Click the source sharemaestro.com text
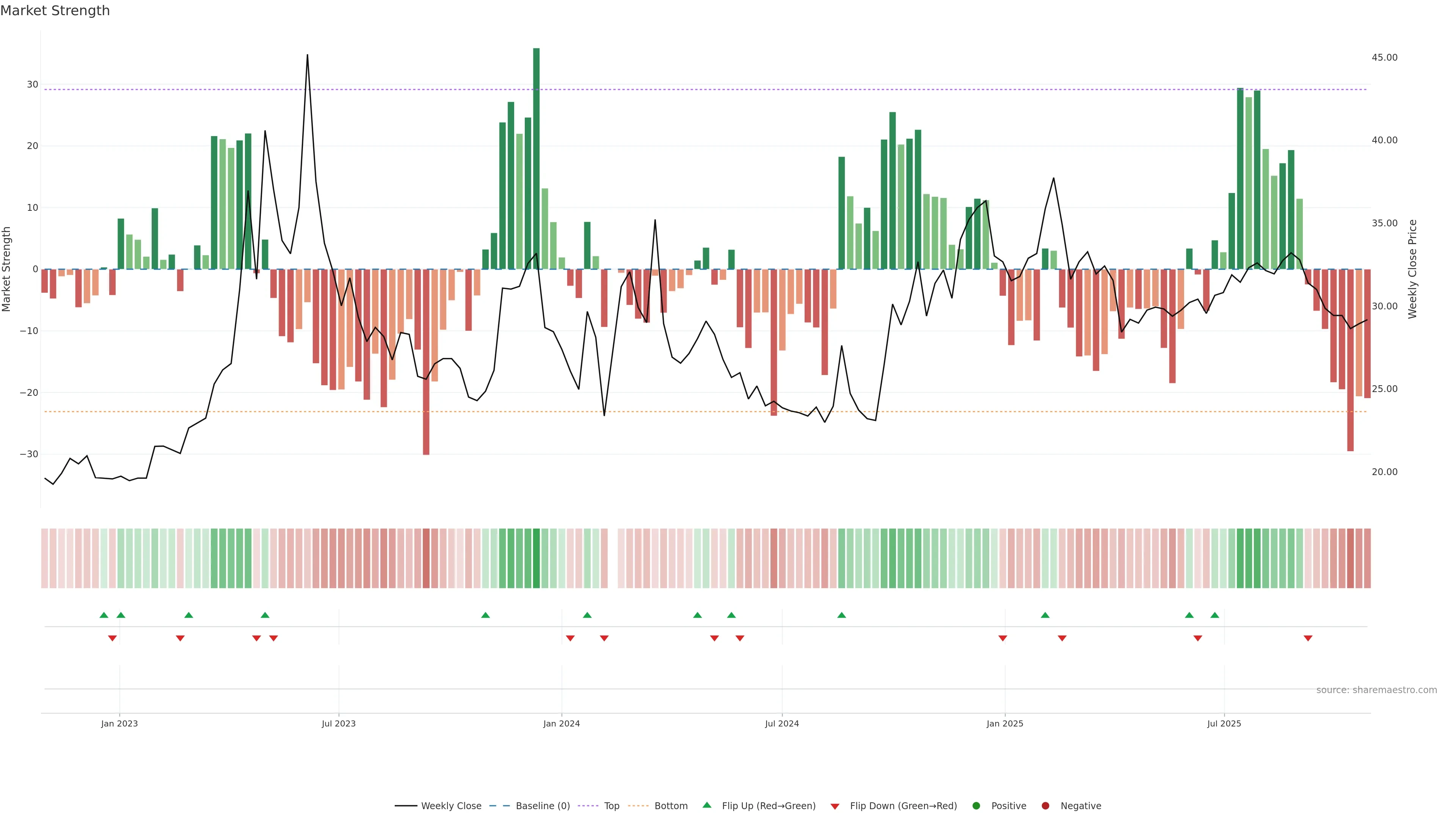Image resolution: width=1456 pixels, height=819 pixels. tap(1376, 690)
